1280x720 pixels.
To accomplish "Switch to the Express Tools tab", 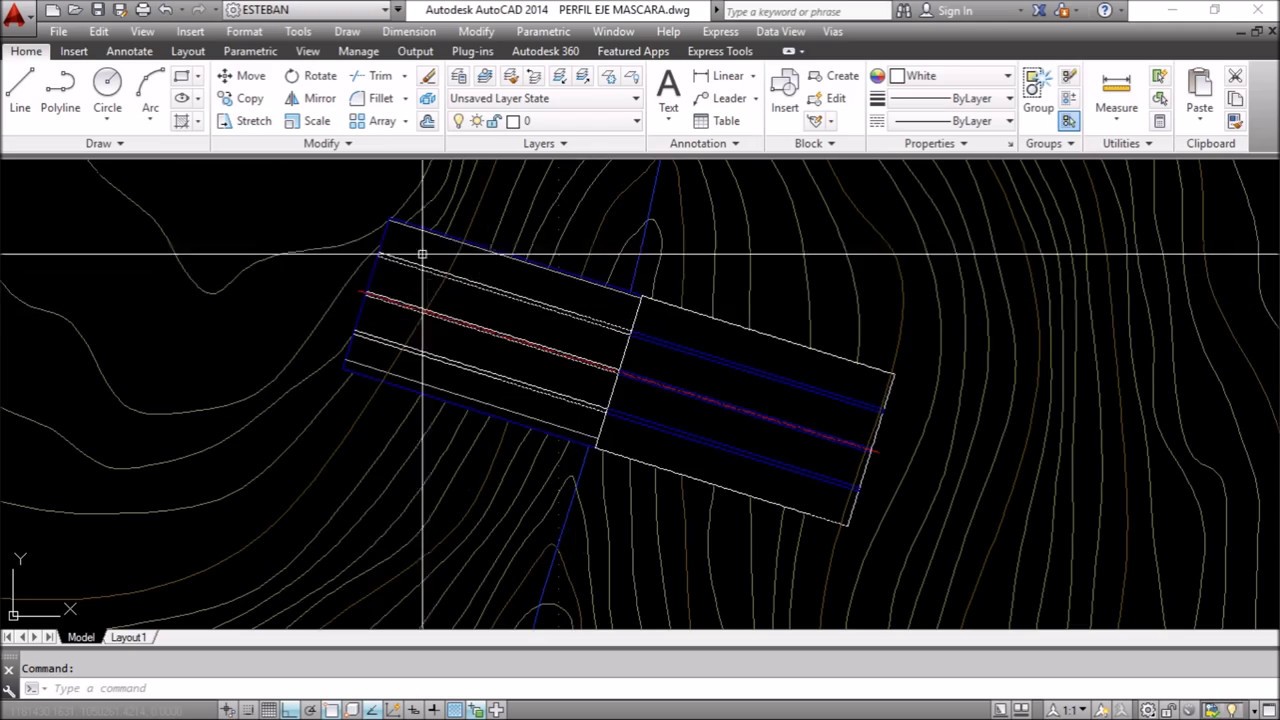I will (x=720, y=51).
